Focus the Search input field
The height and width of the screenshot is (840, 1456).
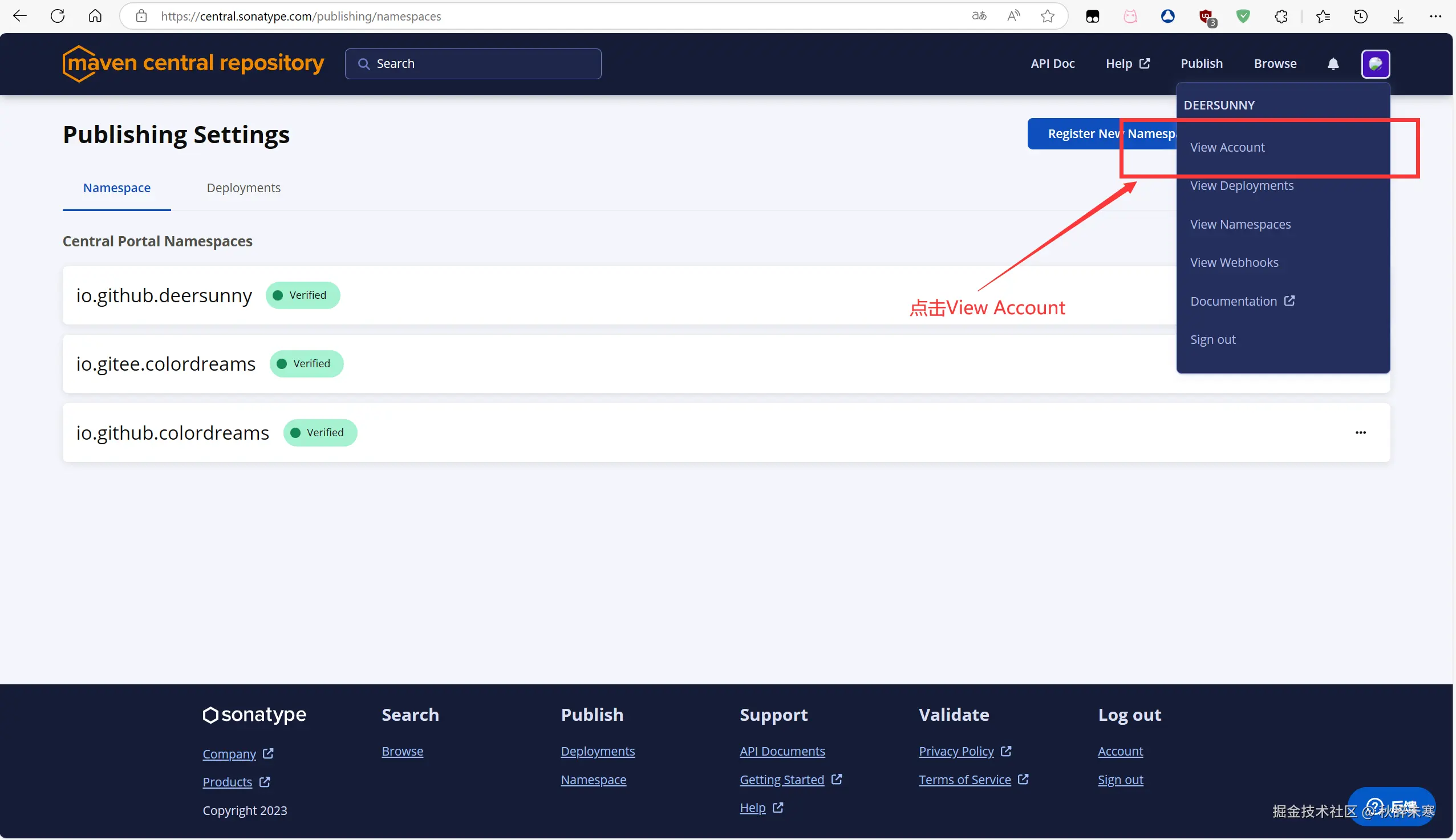point(473,63)
